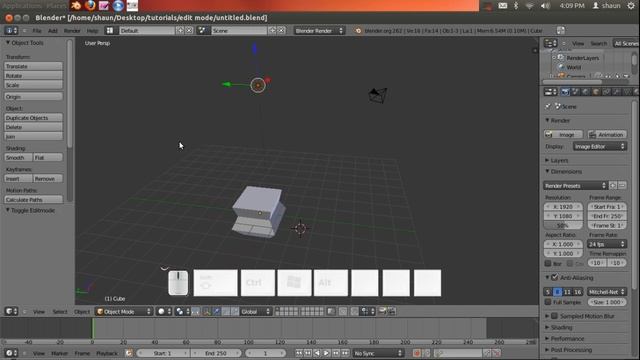The width and height of the screenshot is (640, 360).
Task: Open the Render Presets dropdown
Action: click(x=576, y=186)
